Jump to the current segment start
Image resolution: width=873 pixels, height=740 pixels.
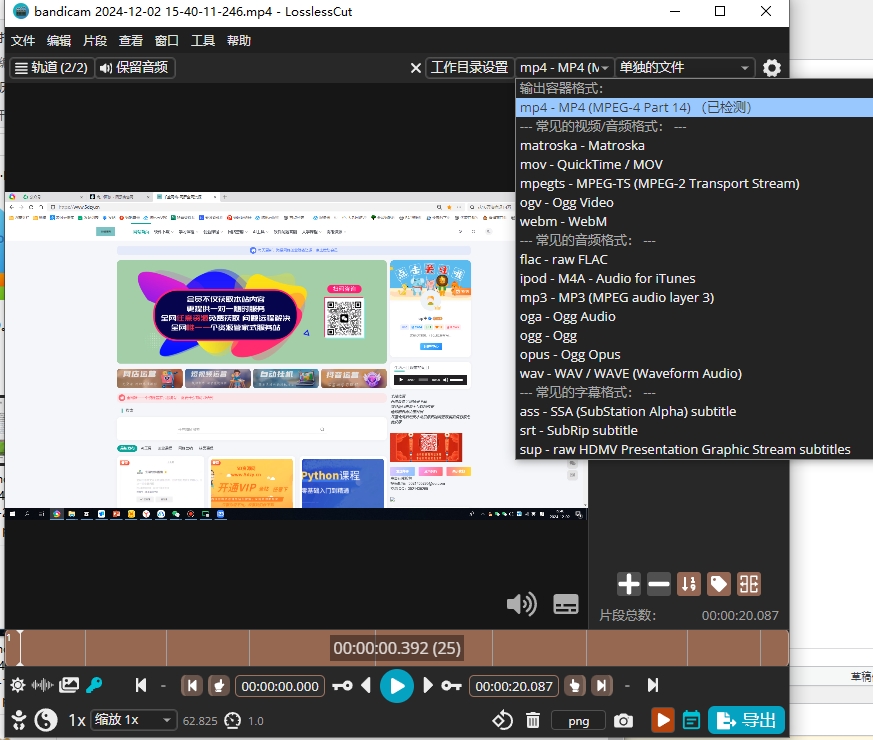(x=192, y=685)
